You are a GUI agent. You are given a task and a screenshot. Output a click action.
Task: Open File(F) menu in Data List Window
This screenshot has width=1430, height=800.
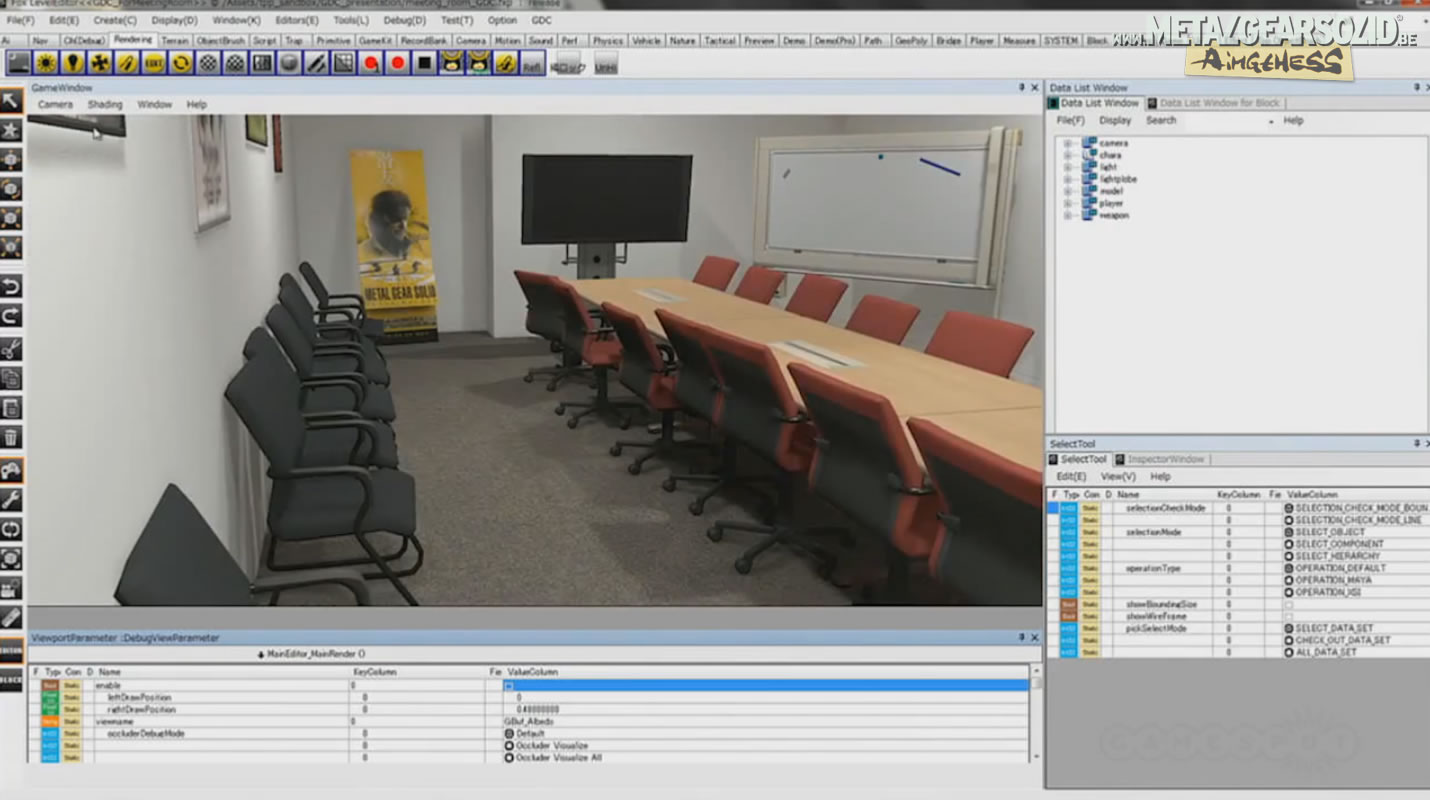click(1070, 121)
